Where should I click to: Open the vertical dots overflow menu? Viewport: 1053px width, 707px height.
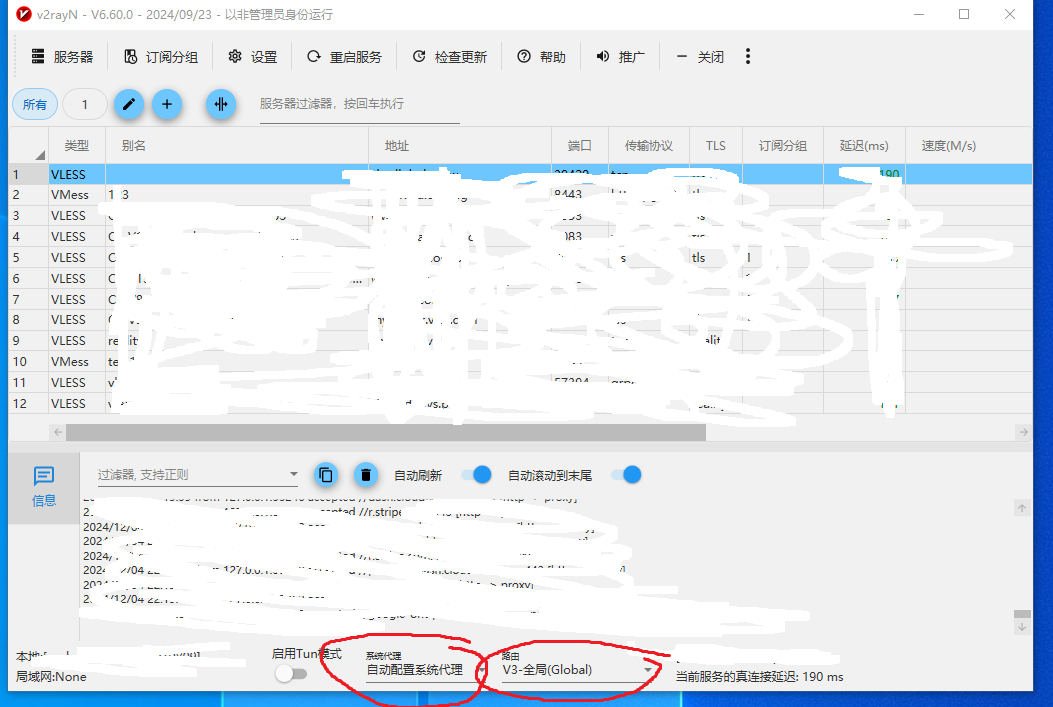[748, 56]
